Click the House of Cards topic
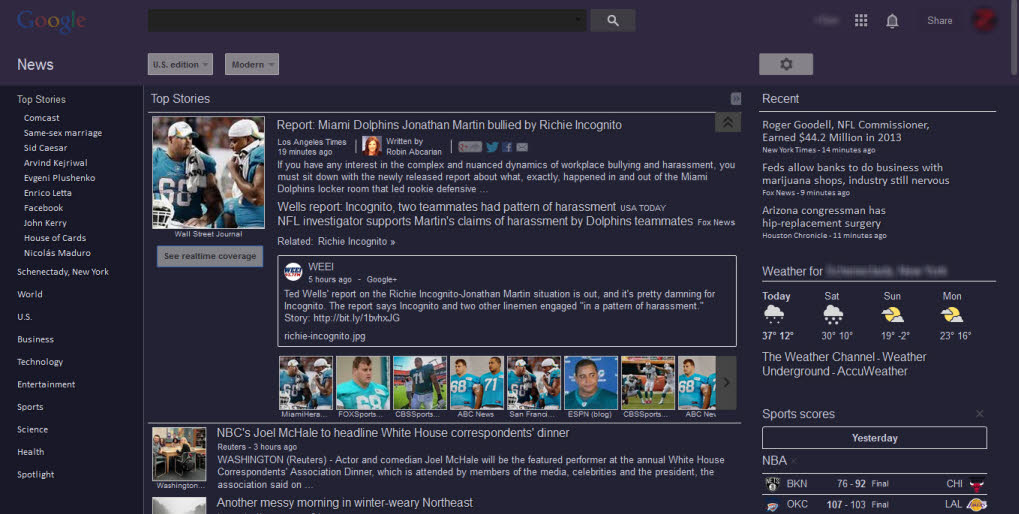This screenshot has height=514, width=1019. click(55, 238)
